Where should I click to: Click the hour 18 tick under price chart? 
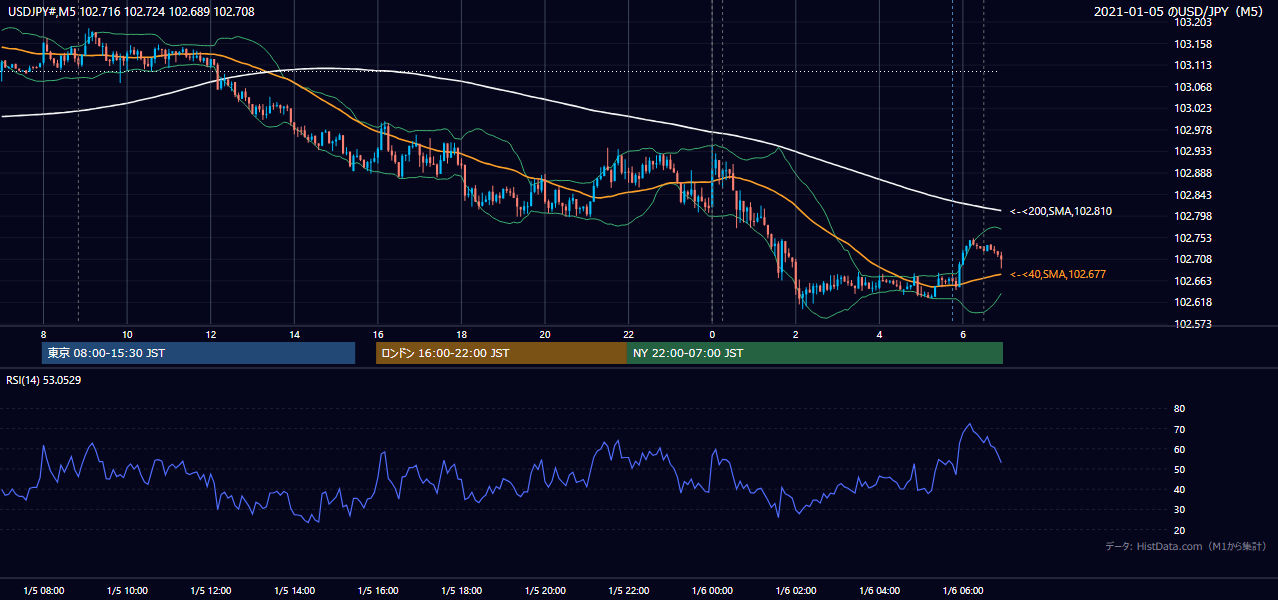[461, 334]
